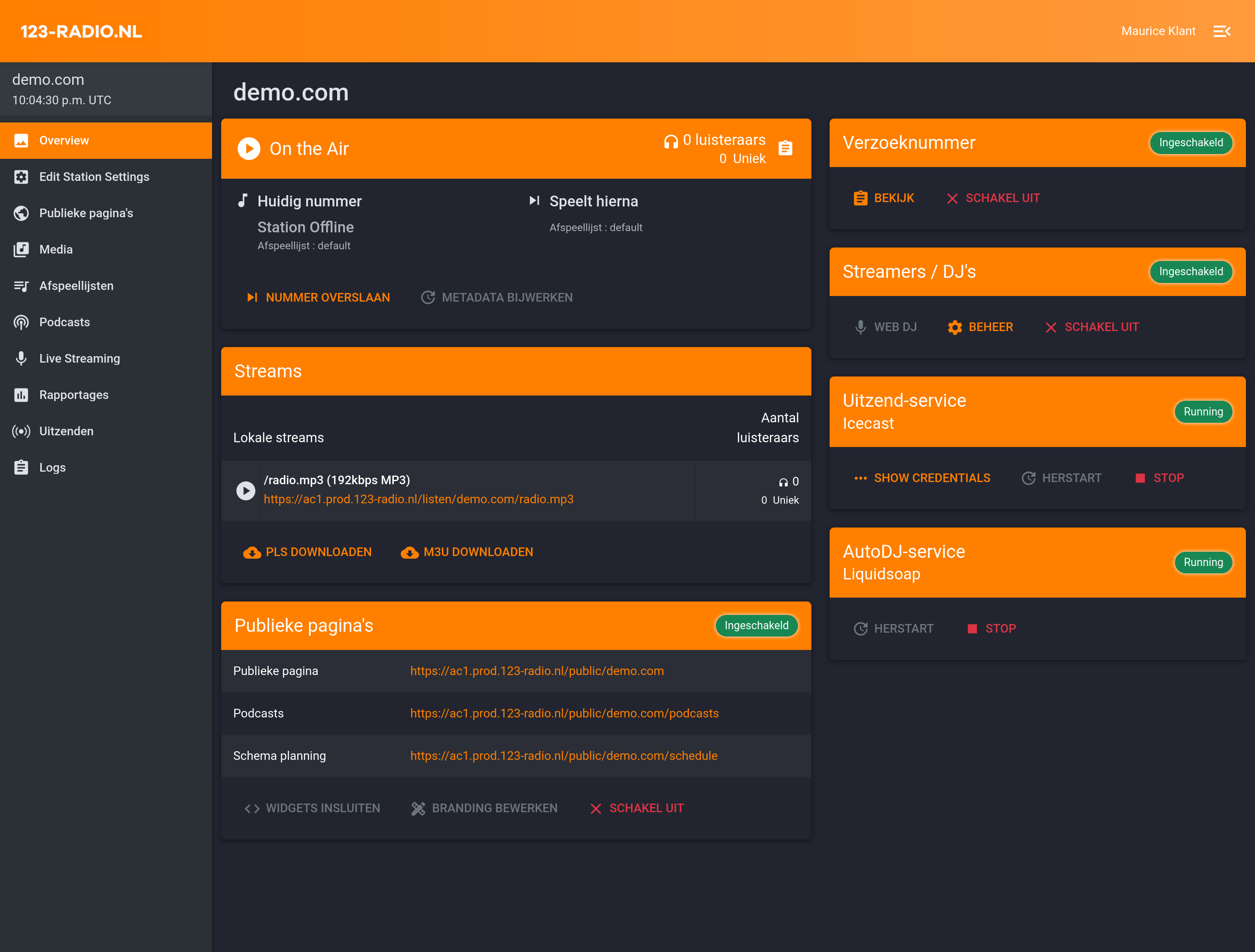Image resolution: width=1255 pixels, height=952 pixels.
Task: Open the Maurice Klant user menu
Action: [1158, 31]
